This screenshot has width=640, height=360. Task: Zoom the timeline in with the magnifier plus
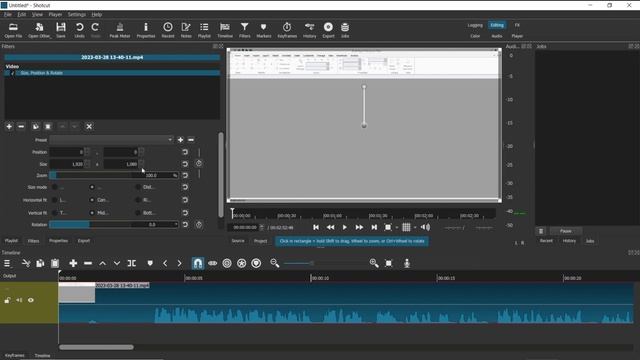click(374, 263)
